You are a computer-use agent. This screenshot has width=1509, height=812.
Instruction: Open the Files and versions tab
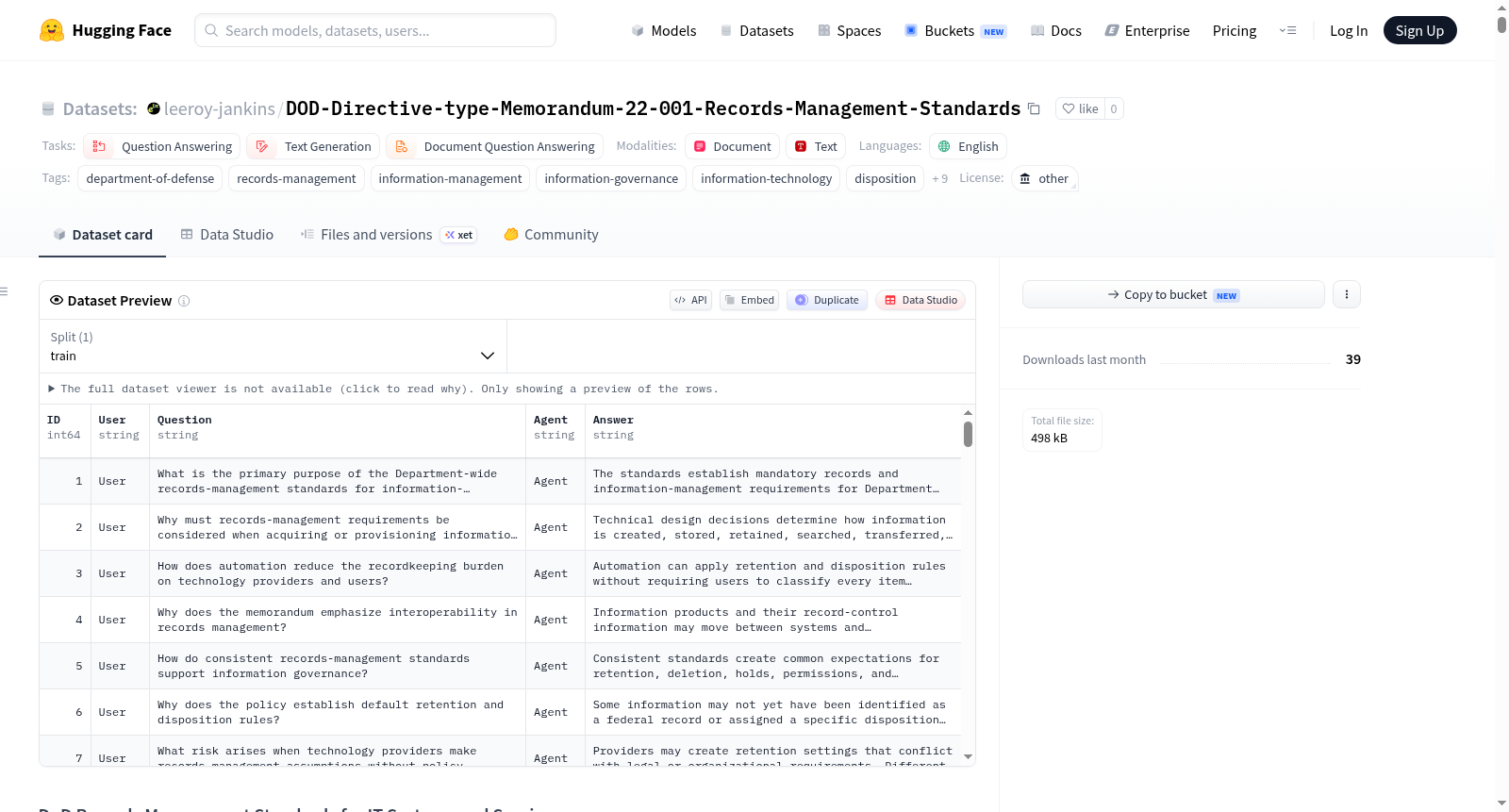[389, 235]
